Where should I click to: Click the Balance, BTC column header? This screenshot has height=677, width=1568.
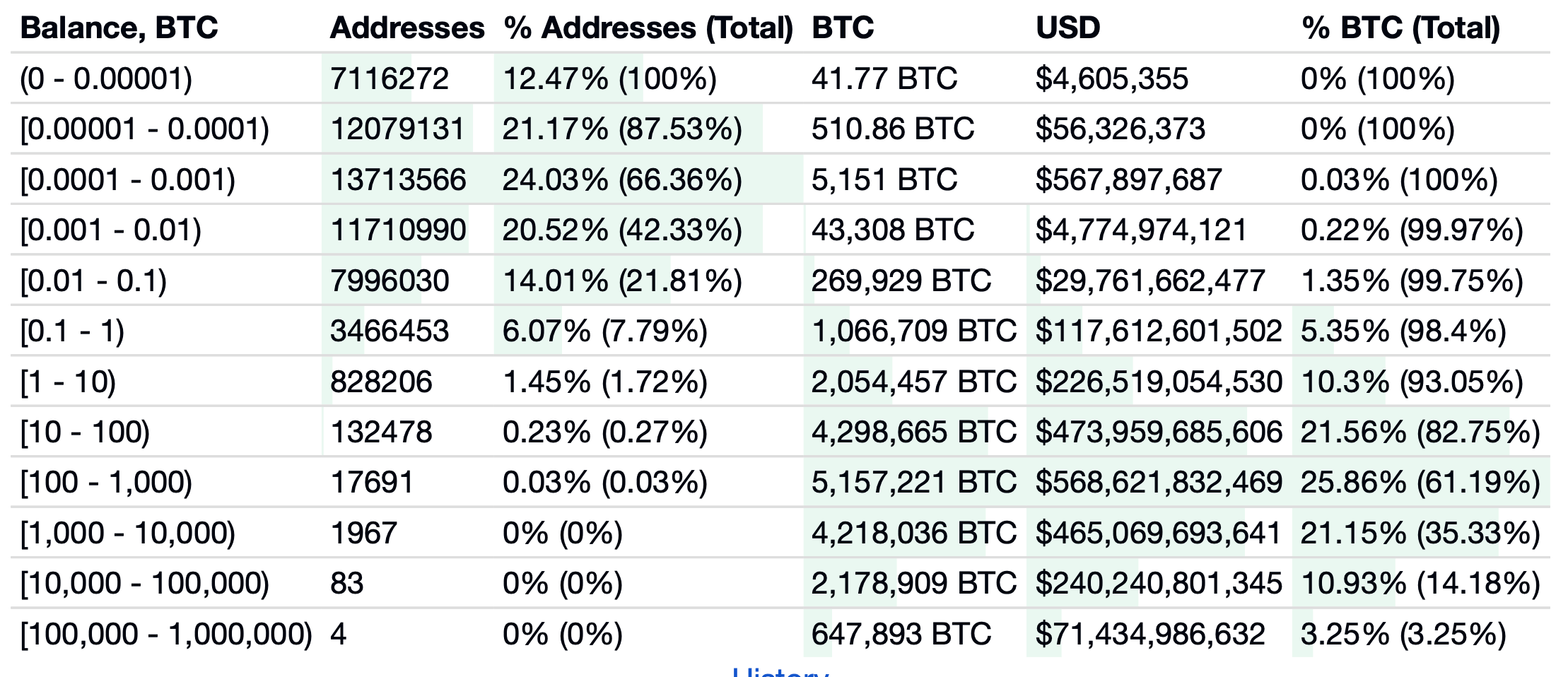point(119,28)
